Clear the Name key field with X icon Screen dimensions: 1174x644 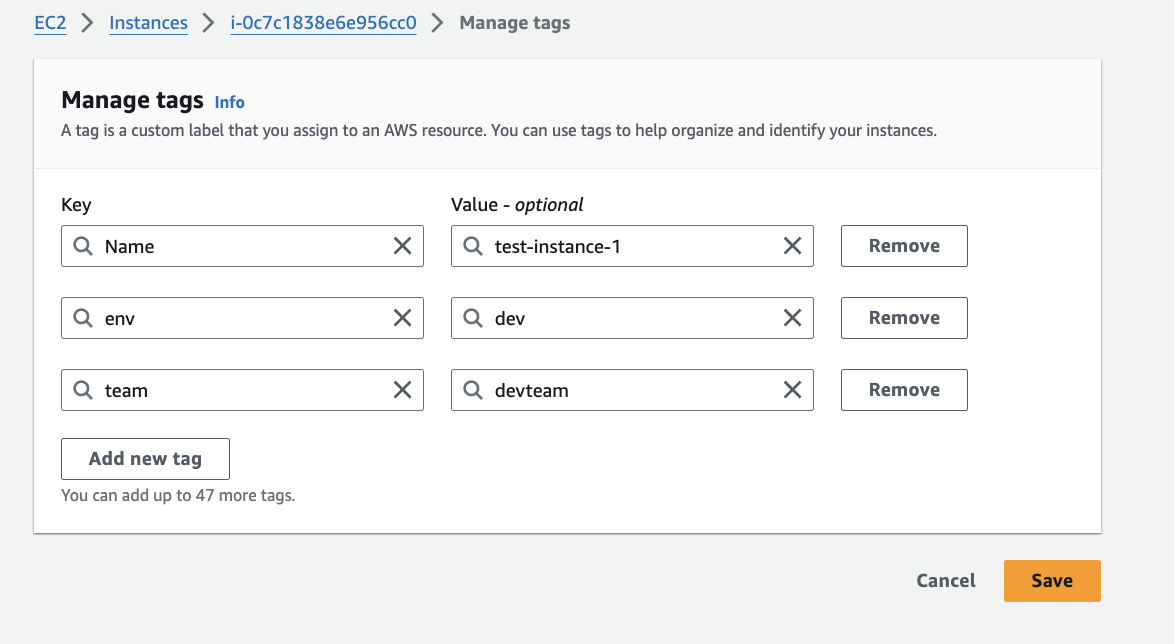[402, 246]
